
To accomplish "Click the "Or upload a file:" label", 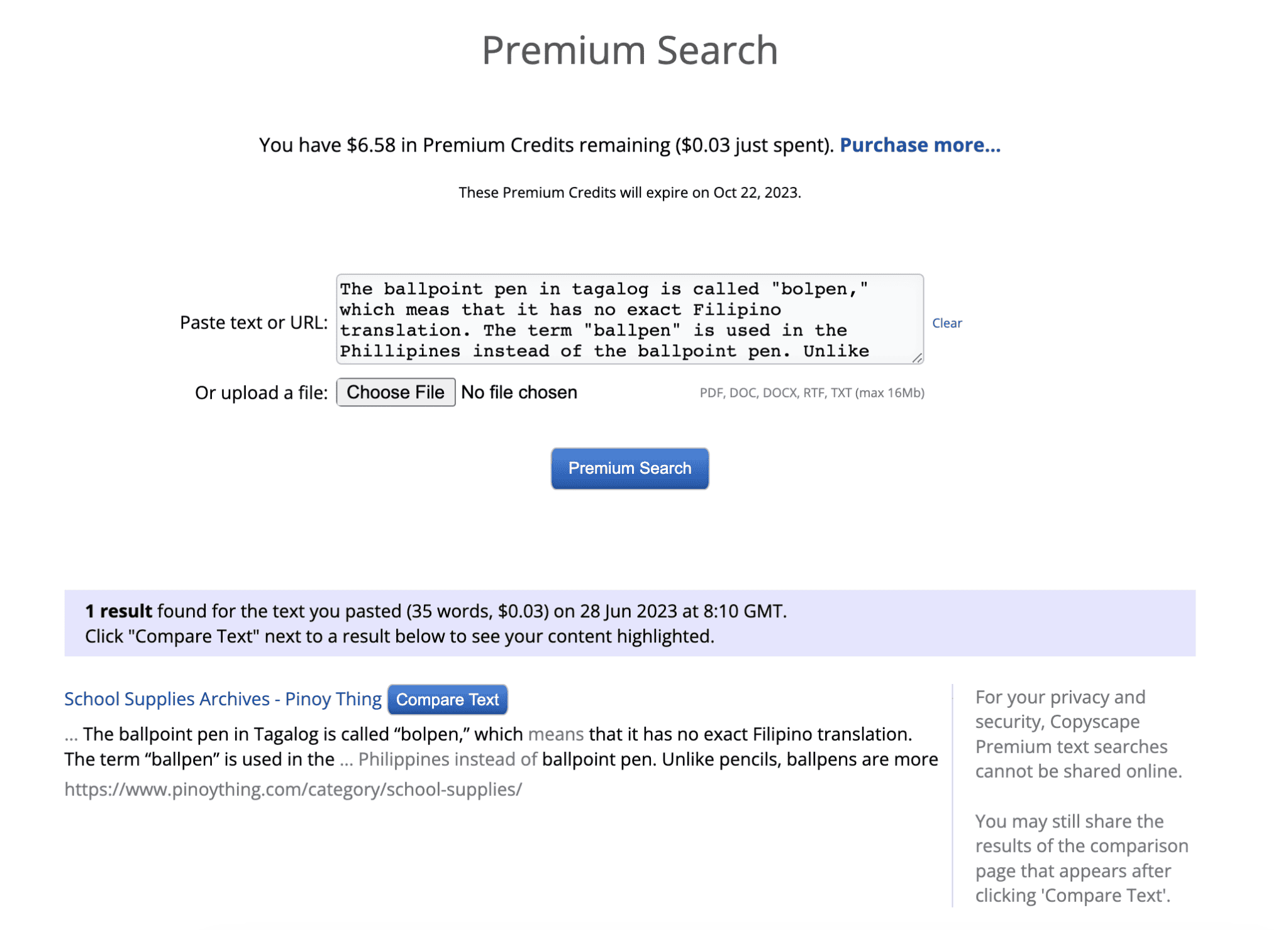I will 261,393.
